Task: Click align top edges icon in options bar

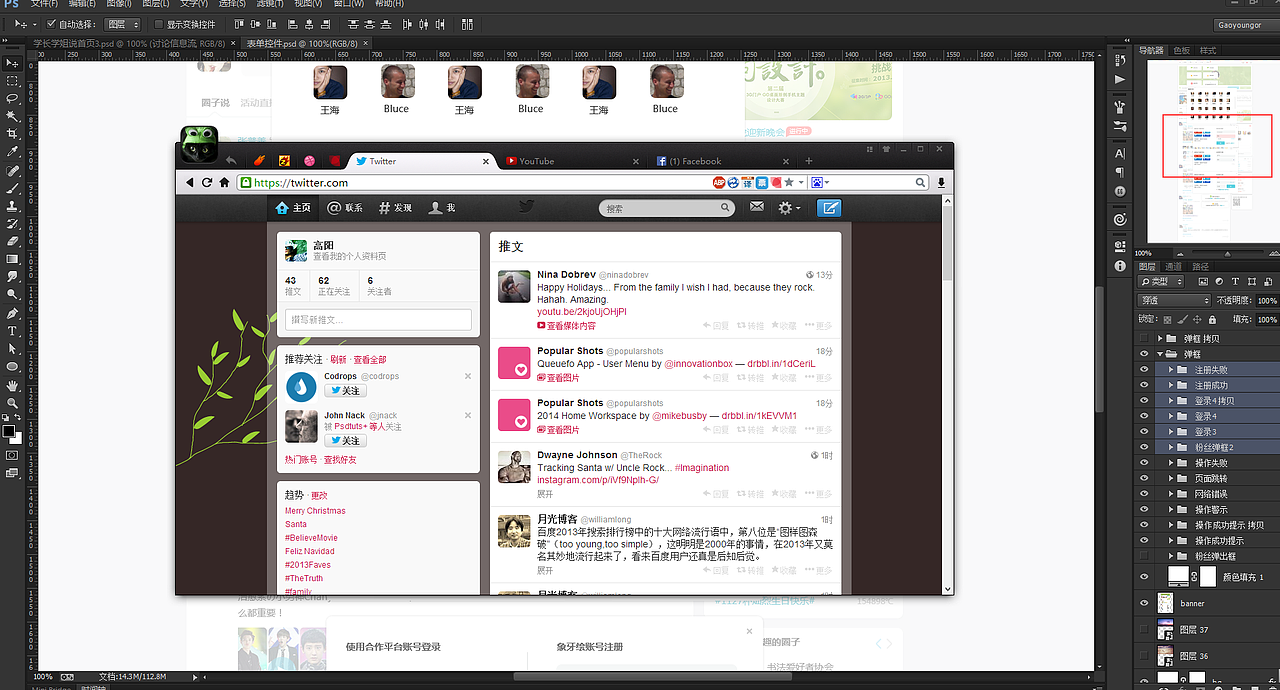Action: click(x=240, y=24)
